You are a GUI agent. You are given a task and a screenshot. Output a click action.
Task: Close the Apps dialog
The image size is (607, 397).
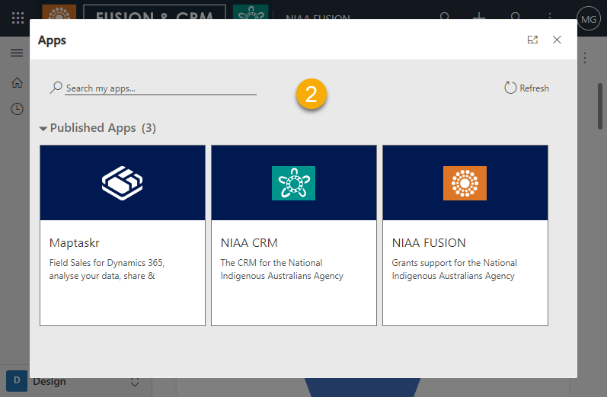click(557, 40)
